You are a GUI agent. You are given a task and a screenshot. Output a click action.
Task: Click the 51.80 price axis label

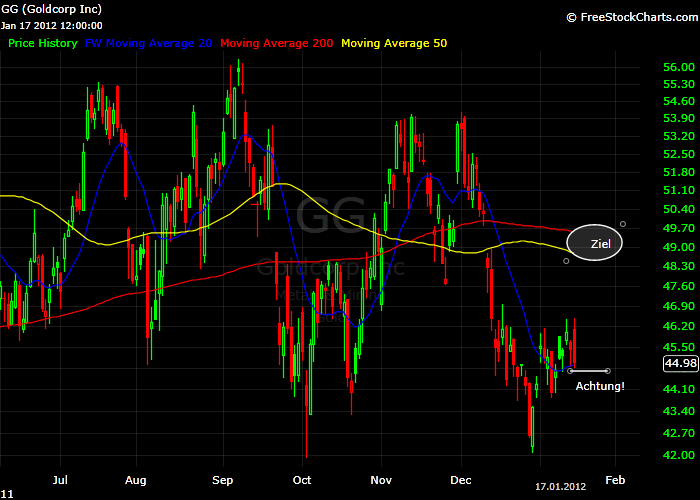coord(679,172)
